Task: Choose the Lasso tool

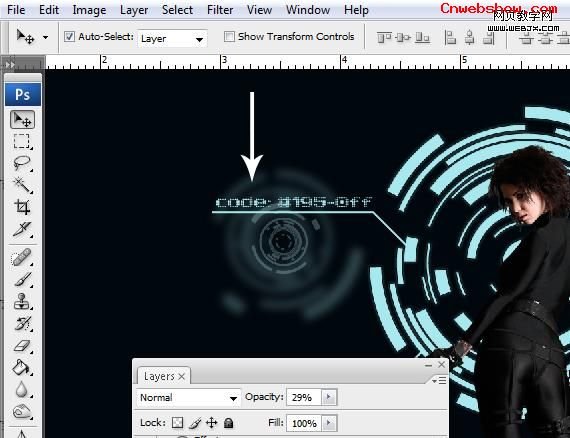Action: 22,163
